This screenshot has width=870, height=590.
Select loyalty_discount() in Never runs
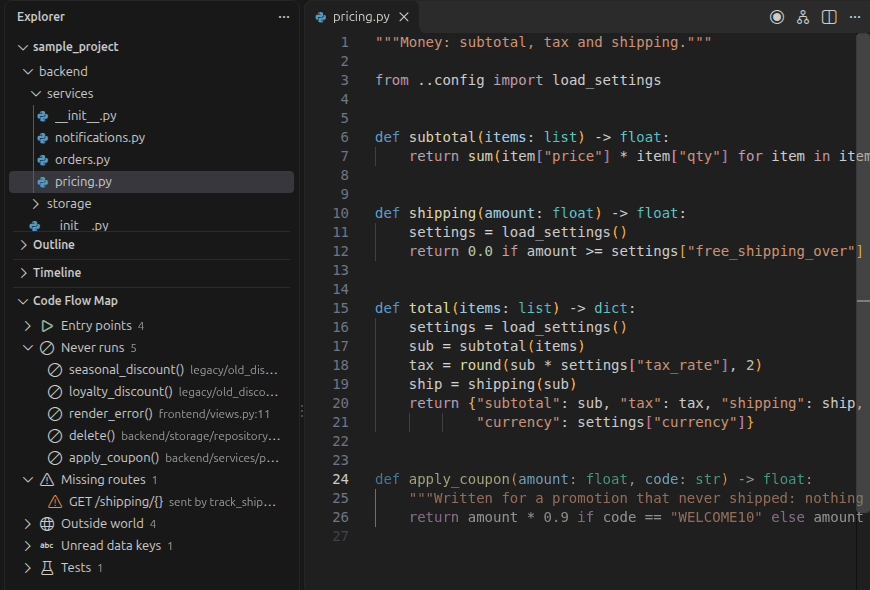point(151,392)
